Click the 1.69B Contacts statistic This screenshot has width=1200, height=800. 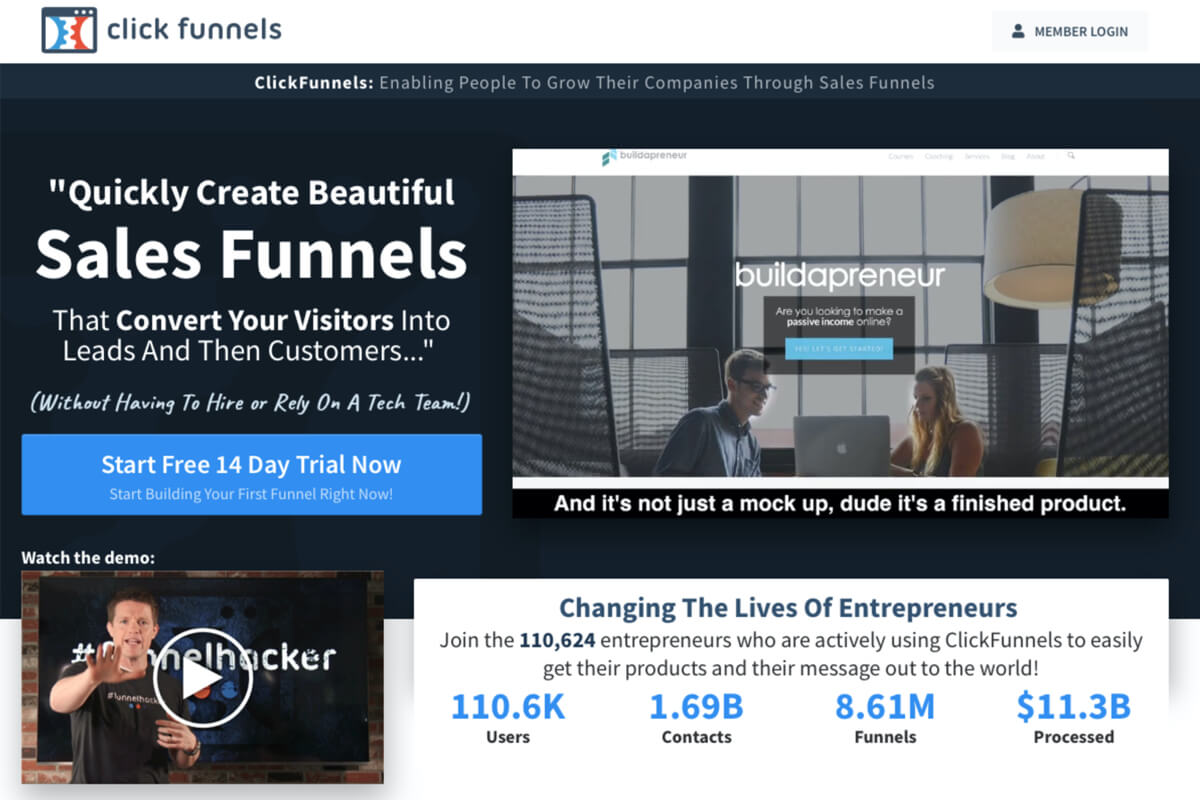click(696, 718)
